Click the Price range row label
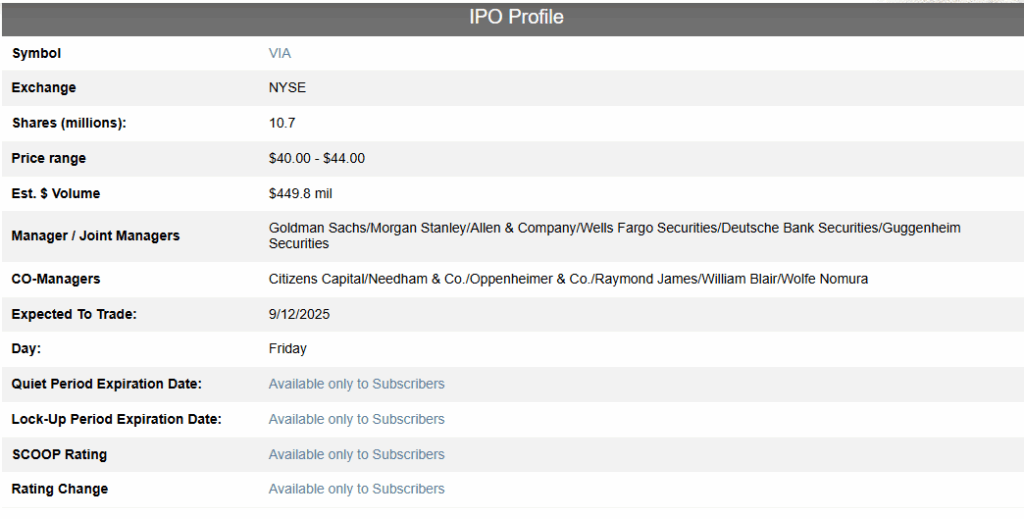Screen dimensions: 1024x519 tap(49, 158)
